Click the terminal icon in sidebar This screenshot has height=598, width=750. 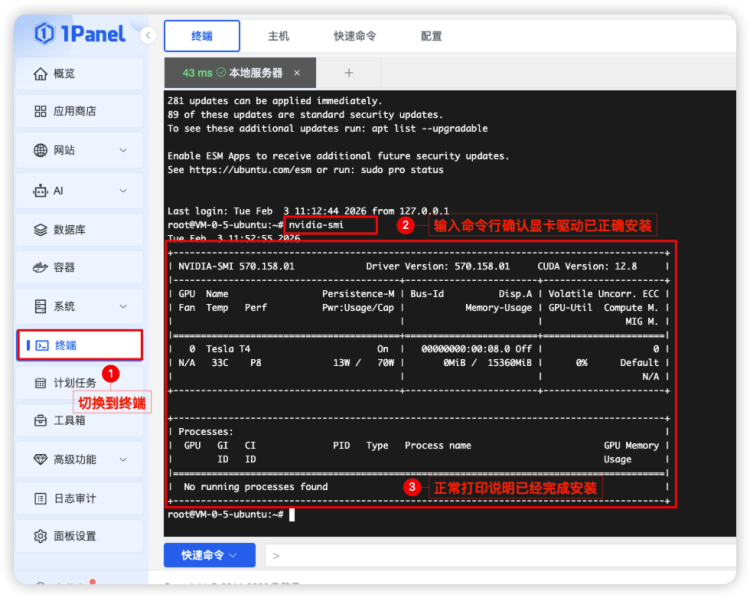click(42, 345)
